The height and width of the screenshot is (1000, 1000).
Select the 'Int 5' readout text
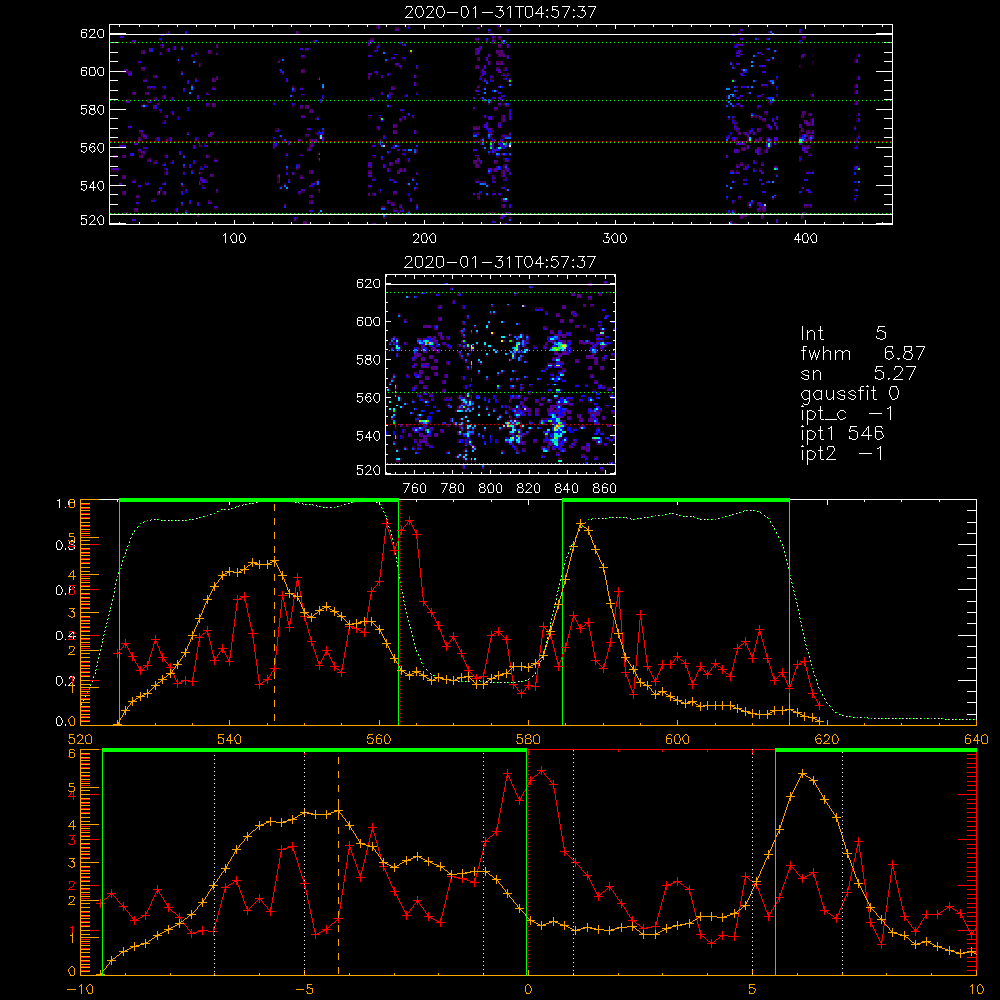point(843,333)
